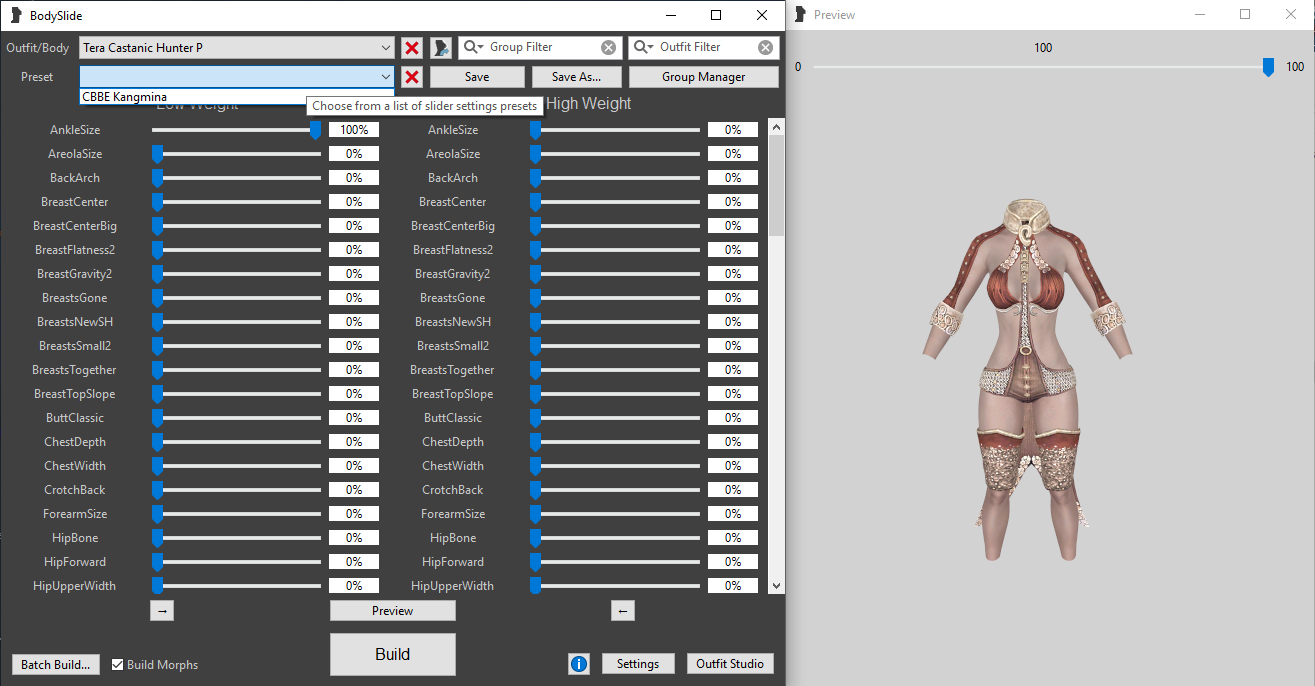Toggle the Build Morphs checkbox
1315x686 pixels.
tap(118, 665)
